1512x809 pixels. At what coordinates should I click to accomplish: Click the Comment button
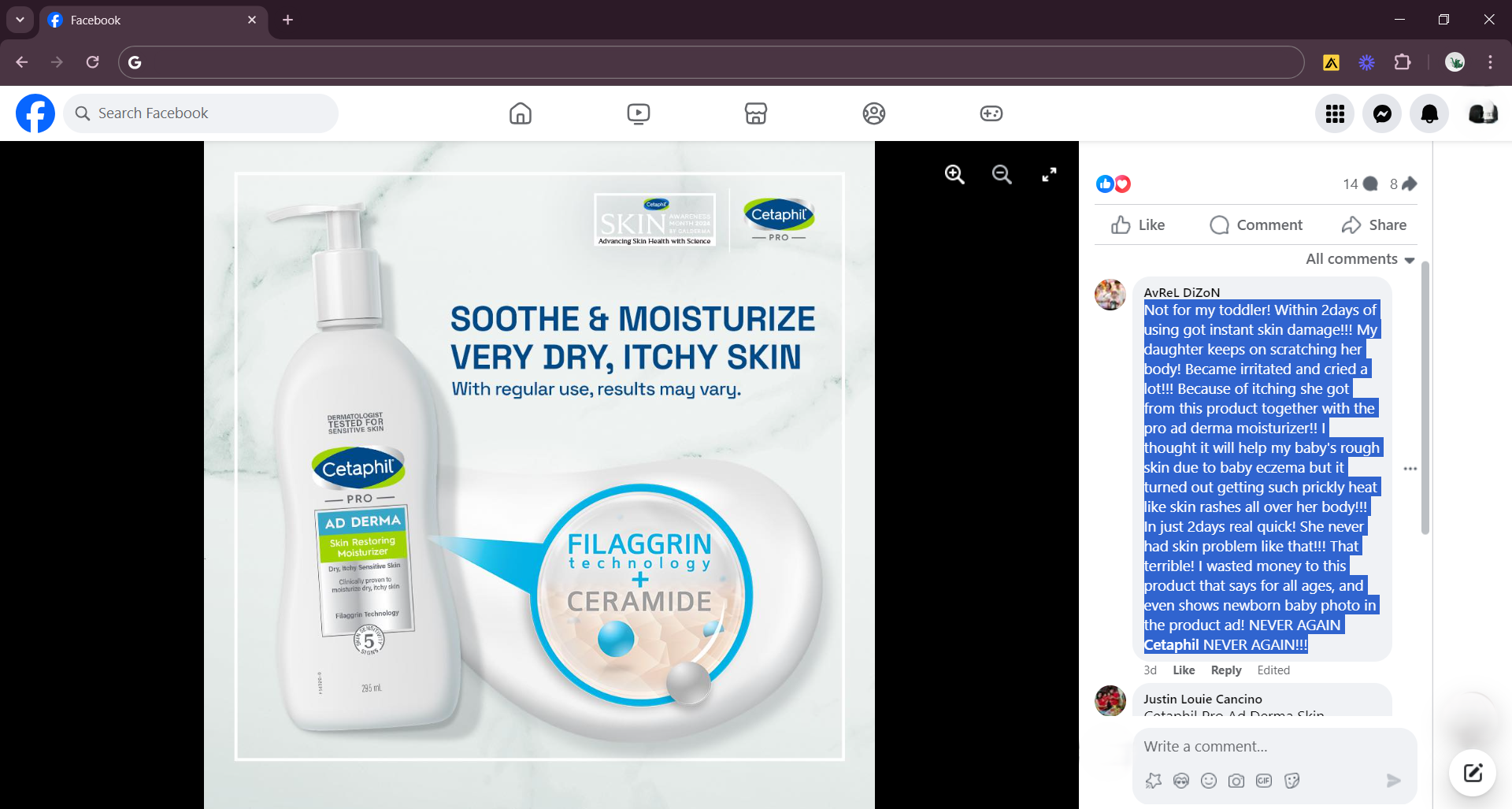pyautogui.click(x=1256, y=225)
